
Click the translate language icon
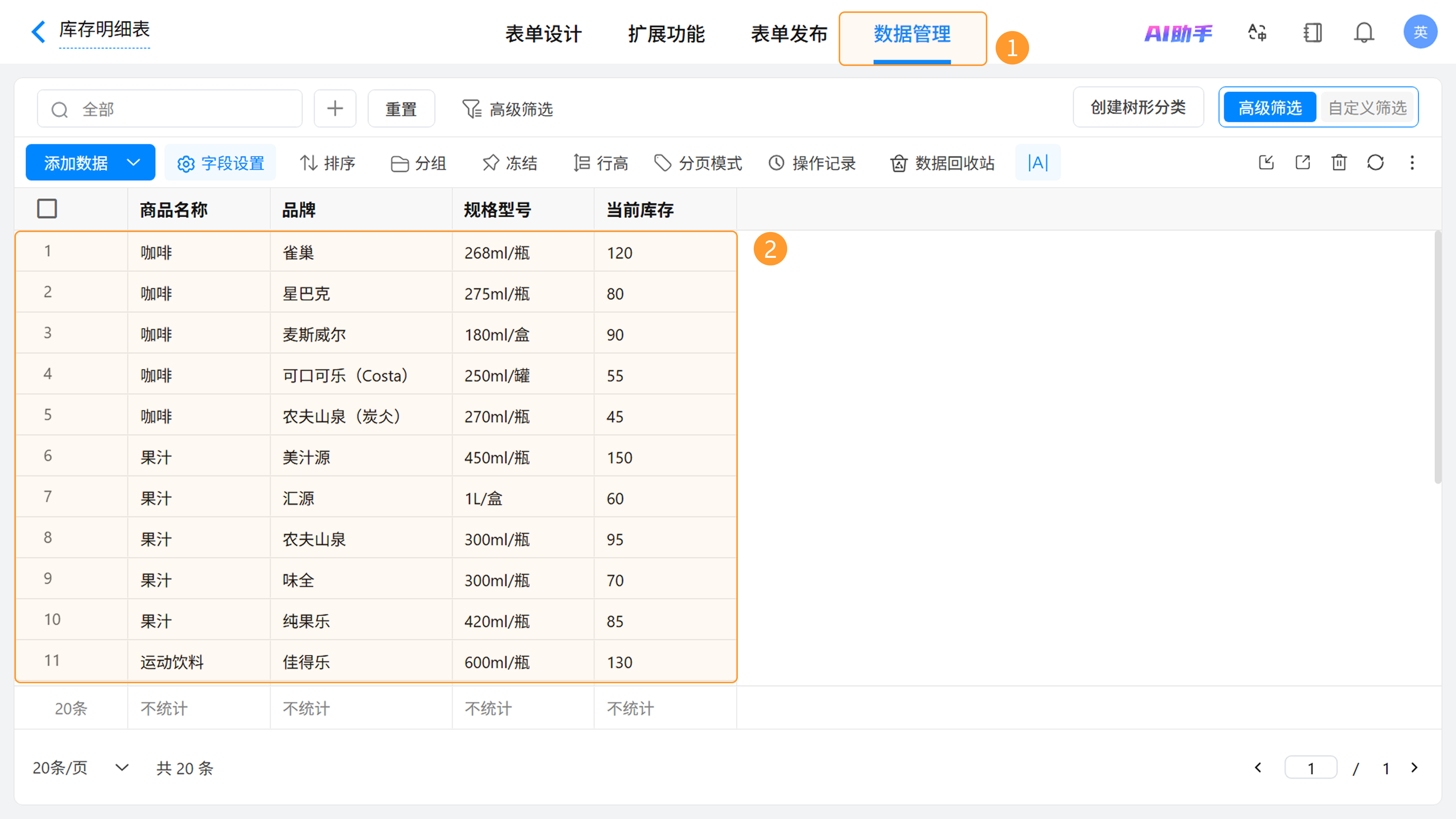pyautogui.click(x=1257, y=33)
